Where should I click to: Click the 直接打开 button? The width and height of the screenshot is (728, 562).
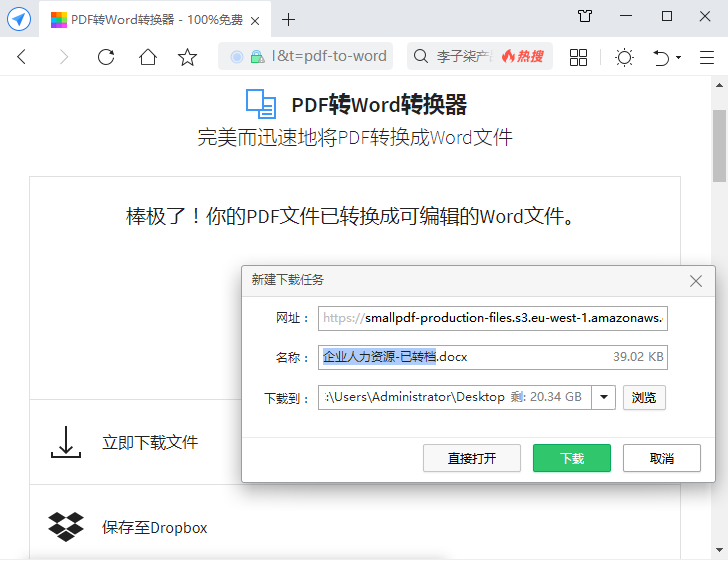[x=472, y=458]
